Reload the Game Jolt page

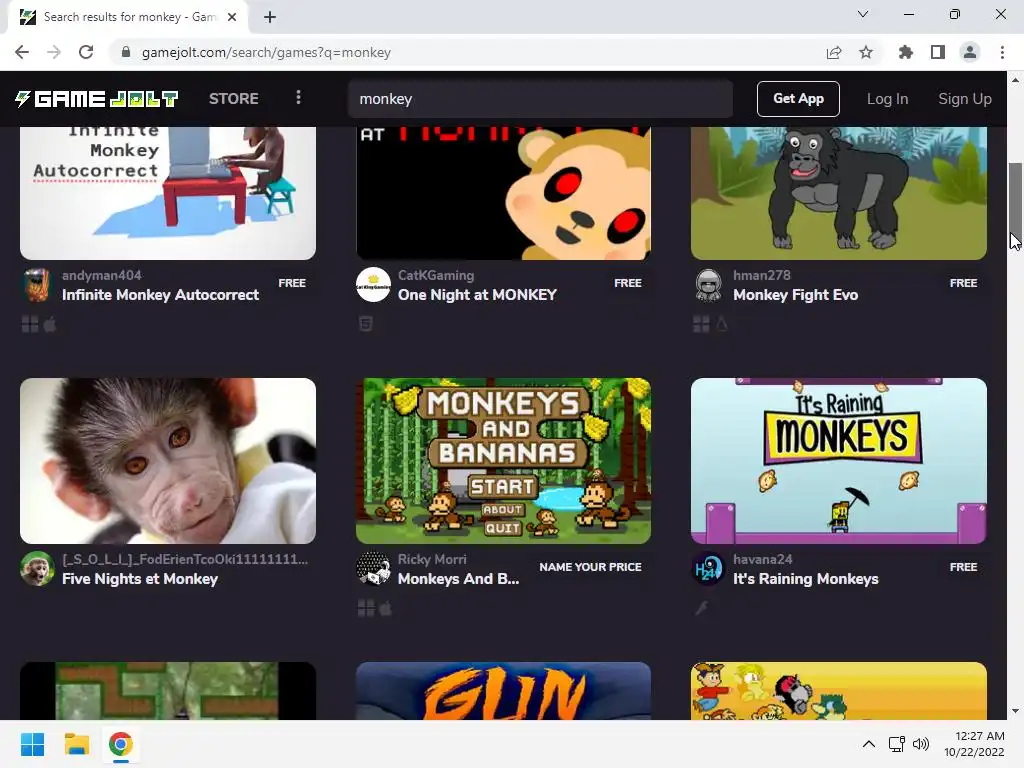click(86, 52)
